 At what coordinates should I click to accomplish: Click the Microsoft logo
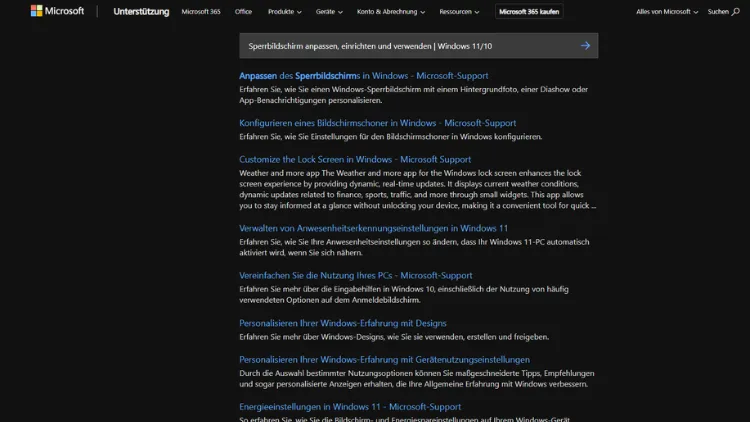tap(57, 11)
